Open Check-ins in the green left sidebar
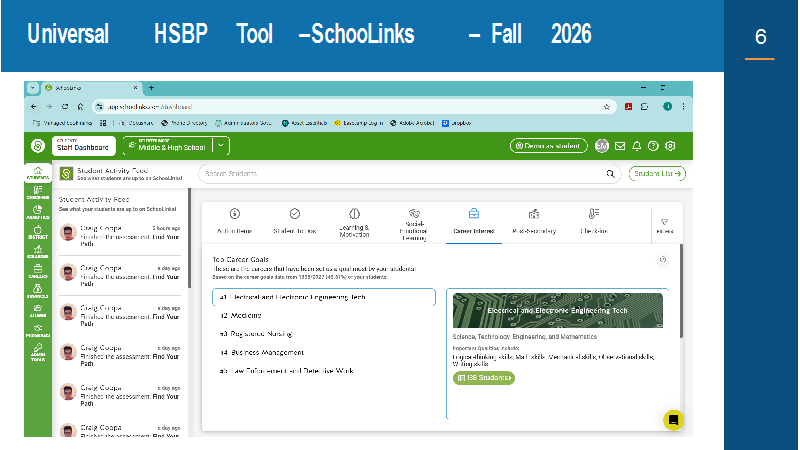The image size is (800, 450). (x=38, y=192)
